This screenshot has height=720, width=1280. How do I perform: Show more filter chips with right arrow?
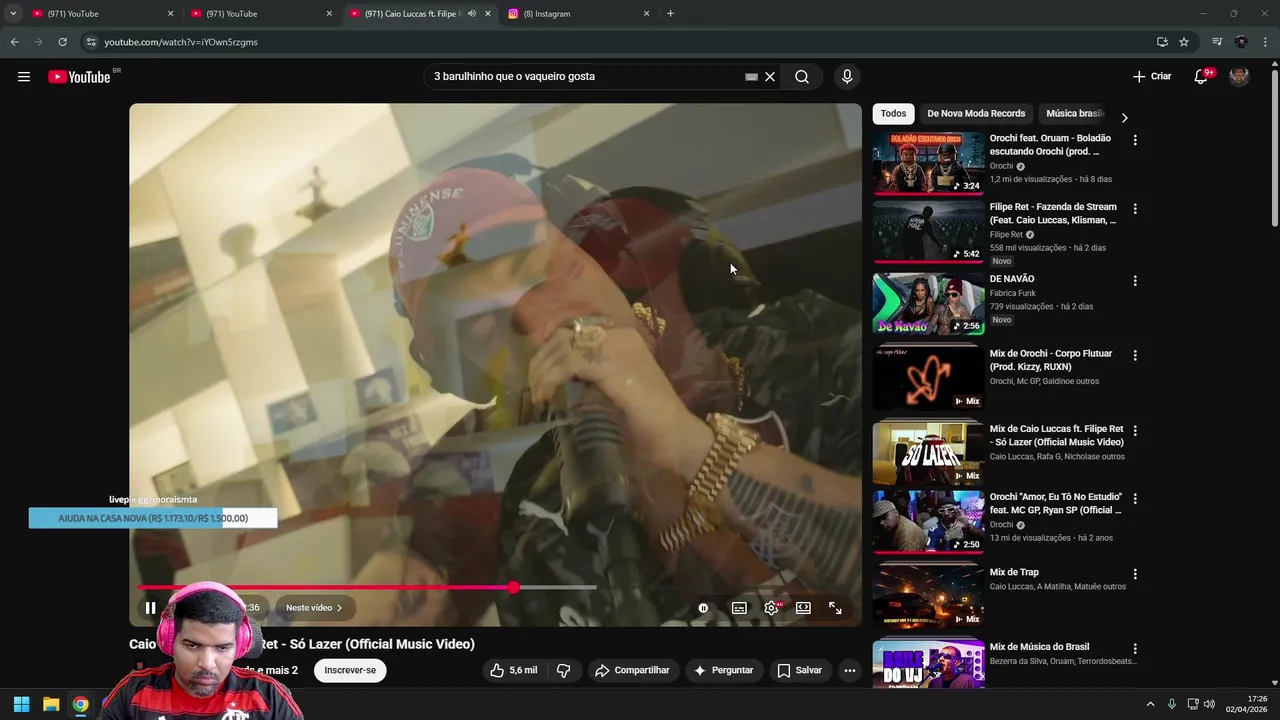coord(1124,117)
